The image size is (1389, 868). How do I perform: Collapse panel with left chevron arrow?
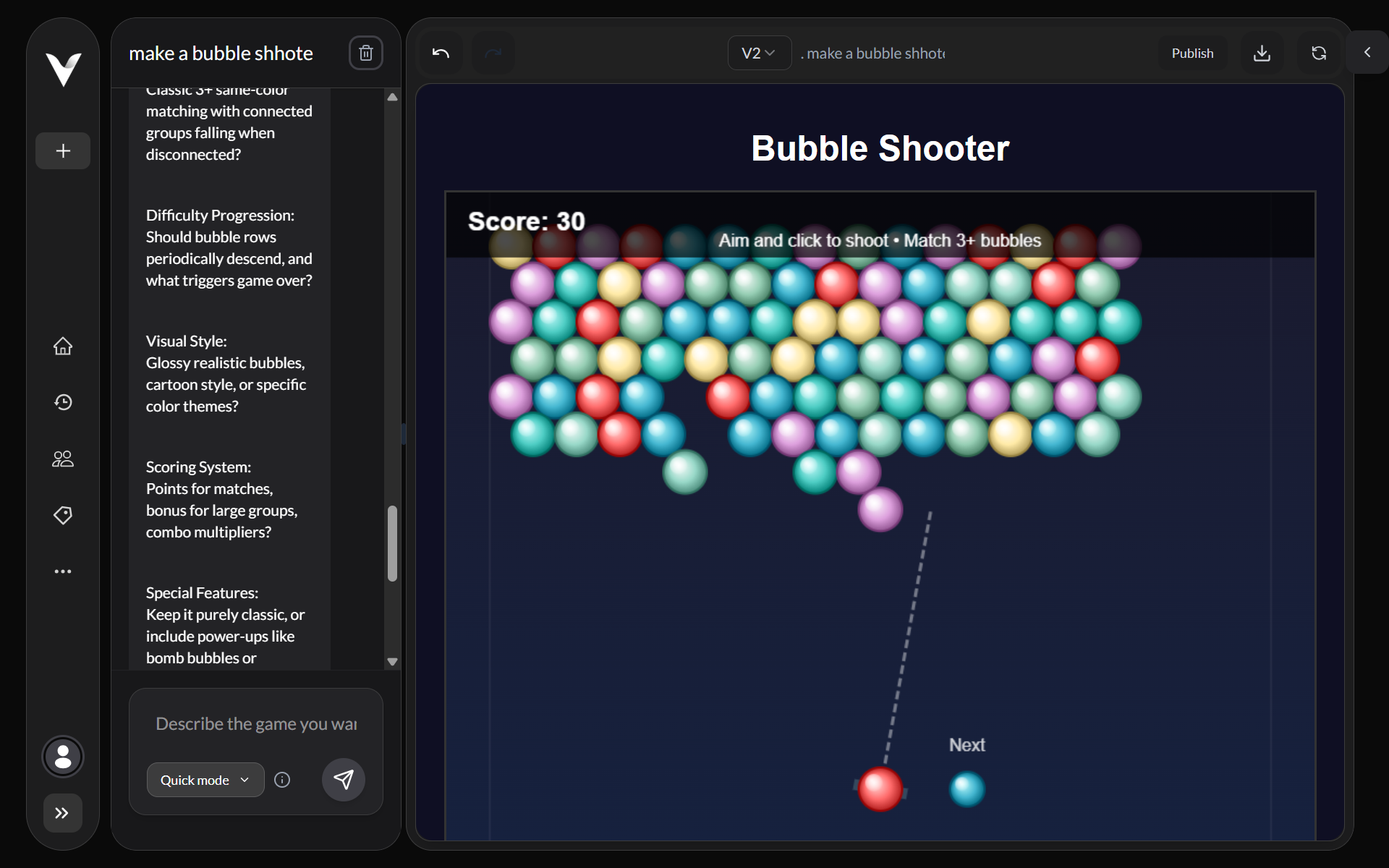1367,52
